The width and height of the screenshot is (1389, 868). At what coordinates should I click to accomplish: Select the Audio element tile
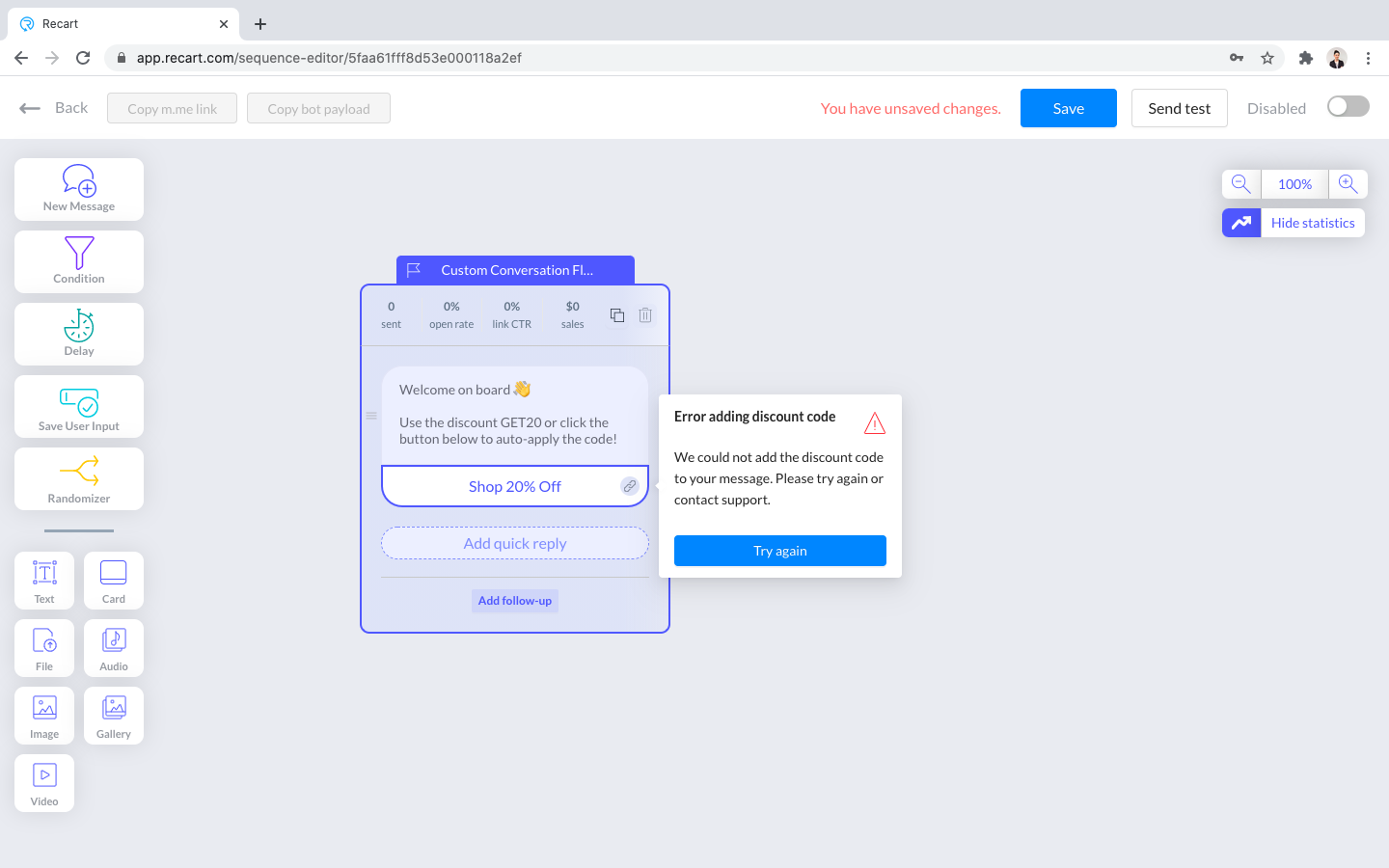coord(114,648)
